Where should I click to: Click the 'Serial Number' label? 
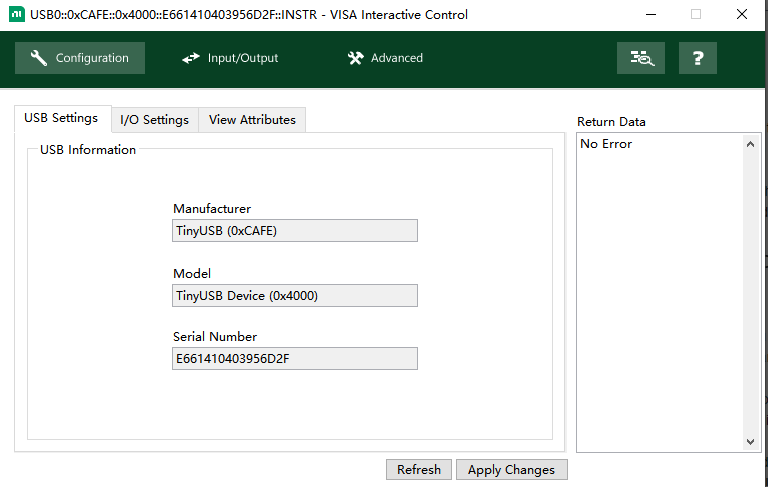click(215, 337)
